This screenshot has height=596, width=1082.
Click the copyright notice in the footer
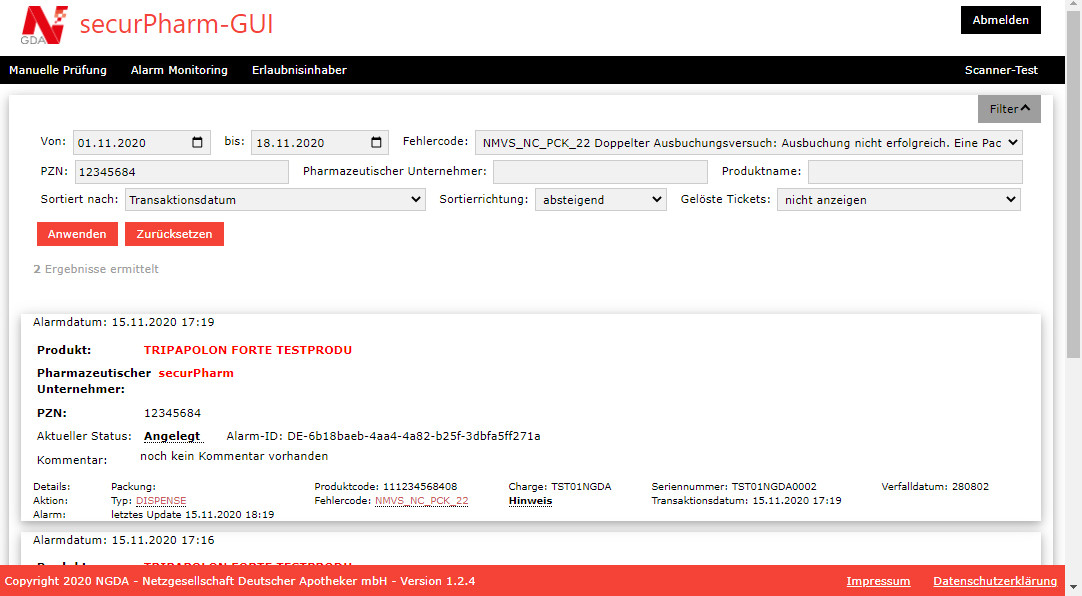(240, 581)
